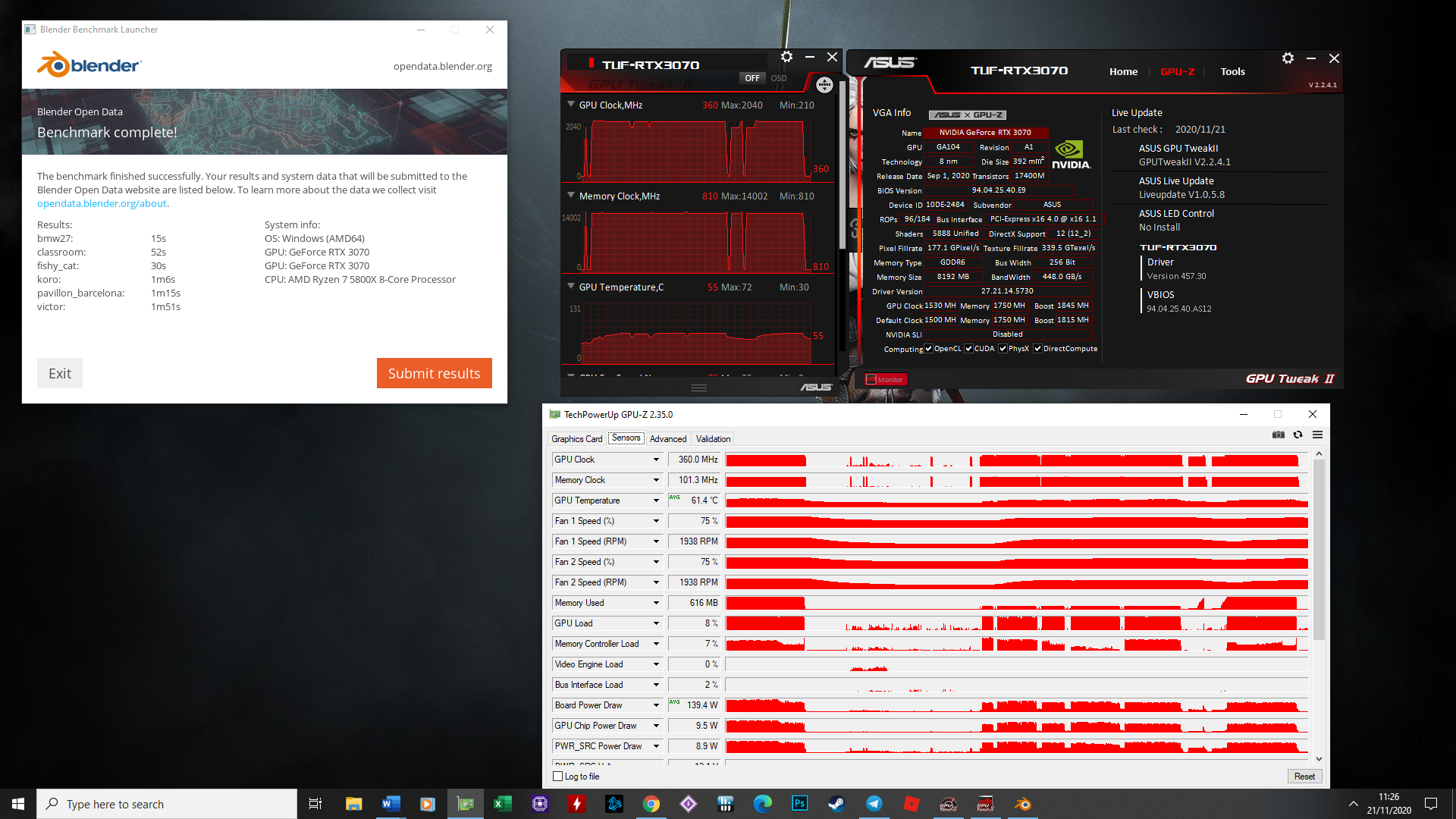
Task: Collapse the GPU Clock,MHz graph
Action: [x=571, y=105]
